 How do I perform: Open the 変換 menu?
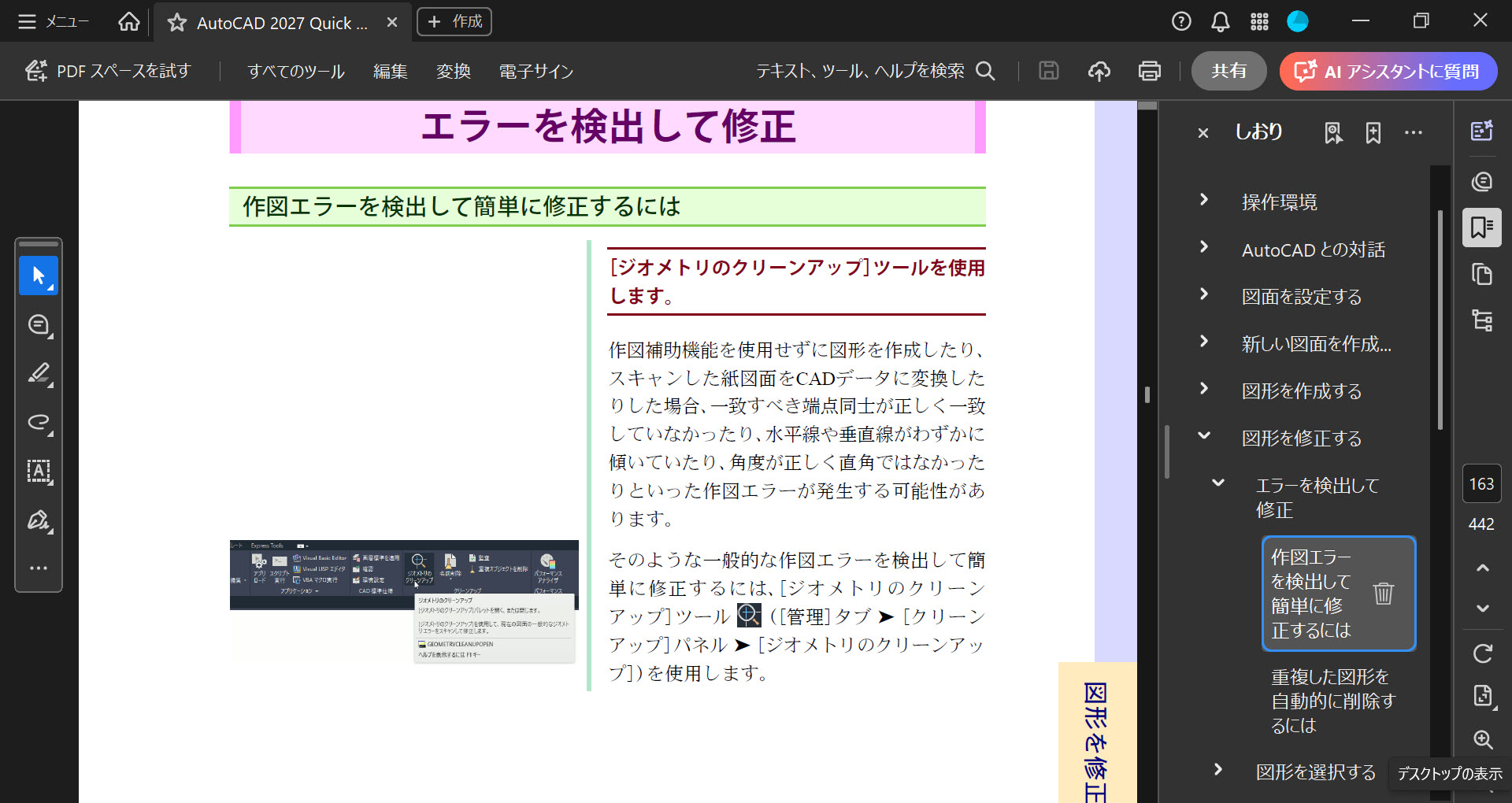454,71
